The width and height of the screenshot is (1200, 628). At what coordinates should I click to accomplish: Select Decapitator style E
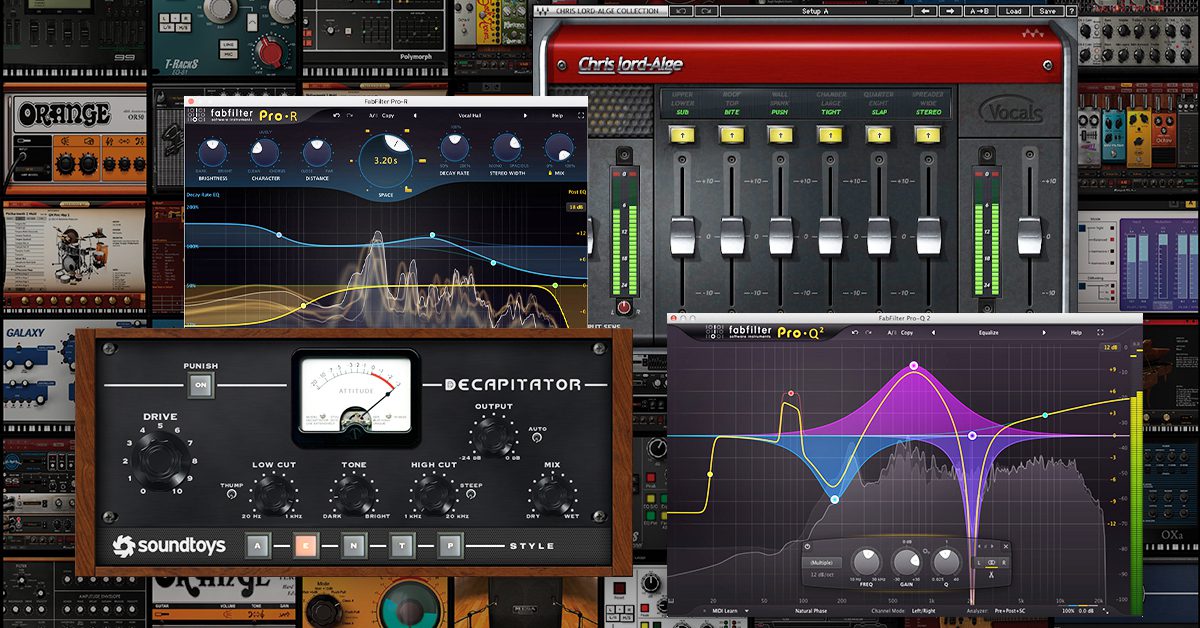pyautogui.click(x=307, y=546)
